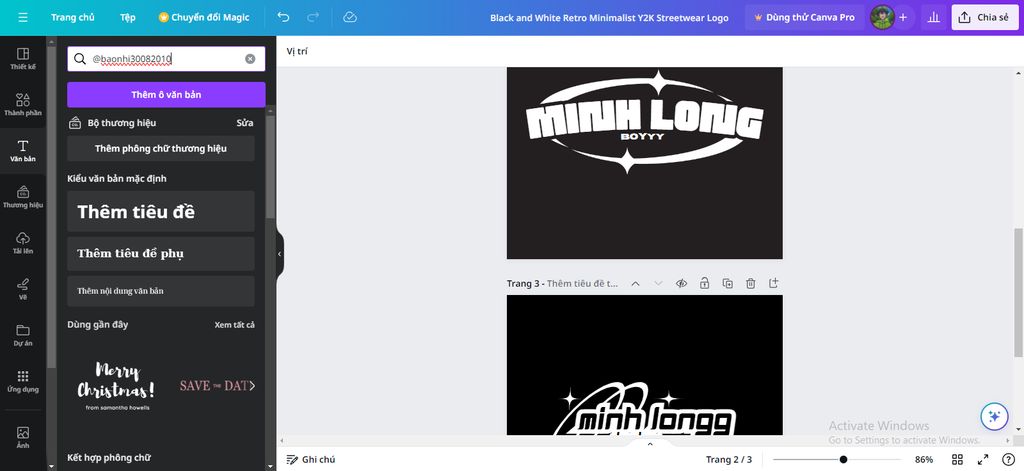Open the Tệp file menu
The width and height of the screenshot is (1024, 471).
point(128,18)
